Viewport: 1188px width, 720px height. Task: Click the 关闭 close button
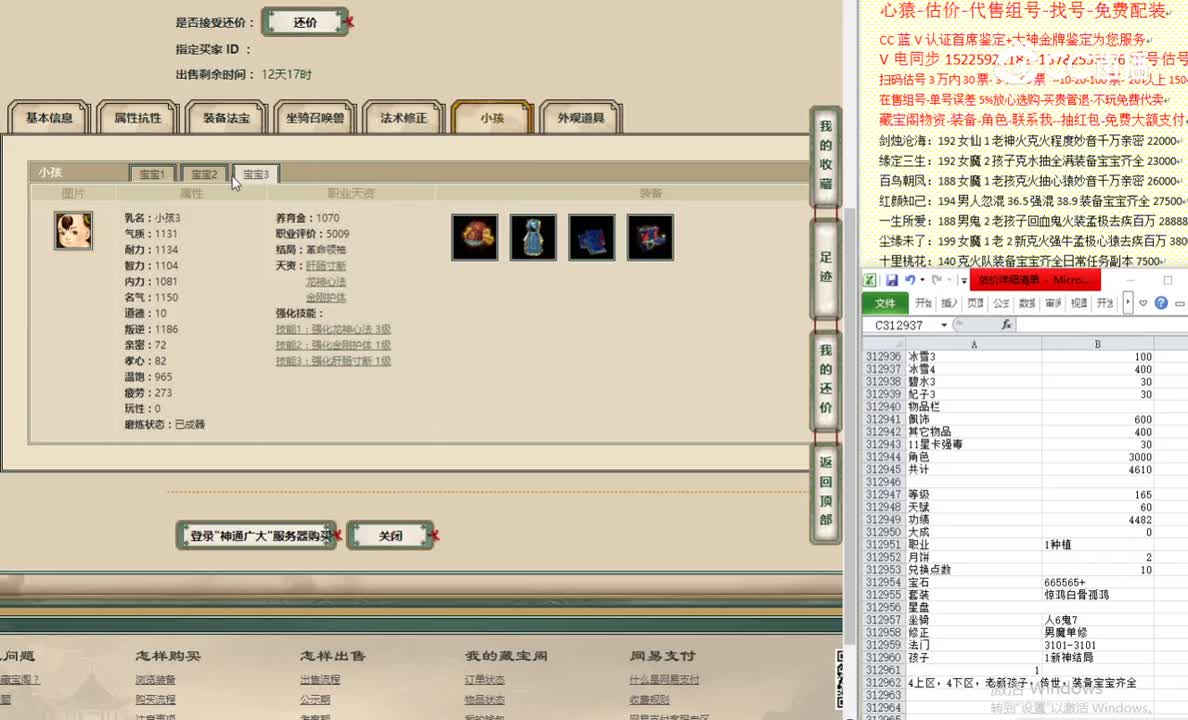coord(391,535)
